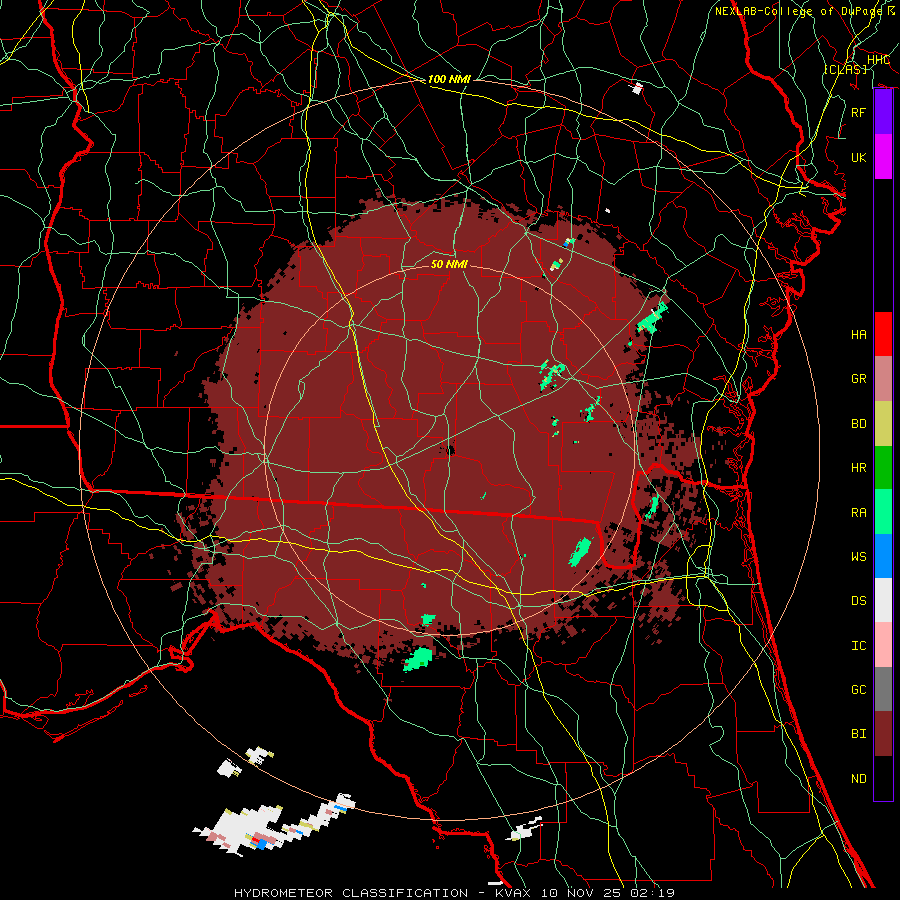Click the 100 NMI range ring label
900x900 pixels.
(x=449, y=79)
